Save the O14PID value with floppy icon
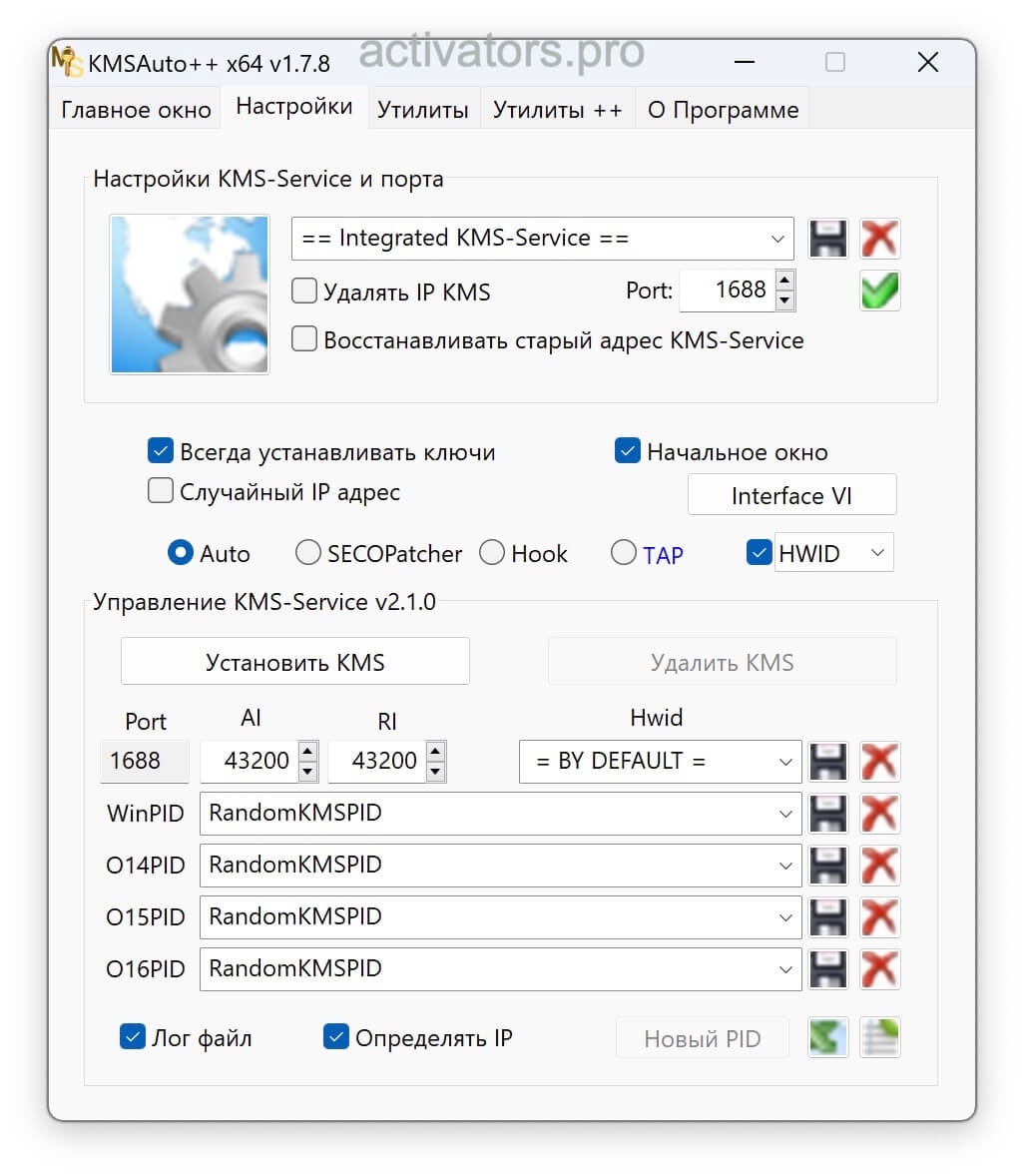 (827, 865)
